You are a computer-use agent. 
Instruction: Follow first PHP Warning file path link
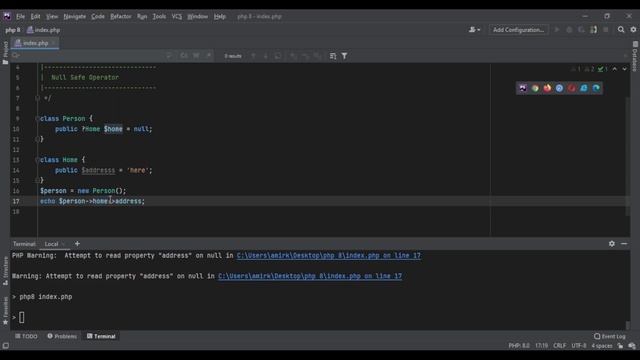coord(329,256)
